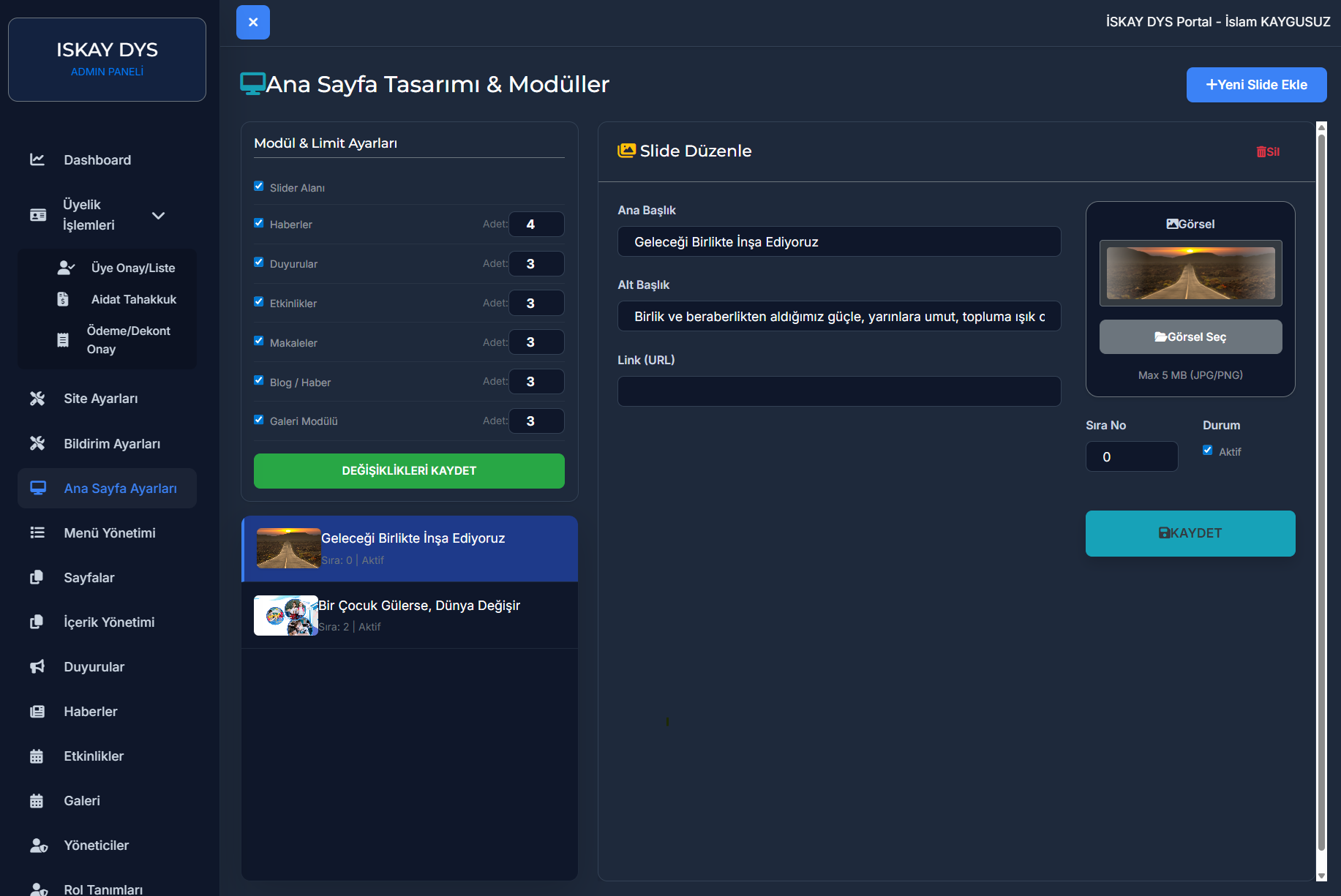
Task: Uncheck the Slider Alanı checkbox
Action: pyautogui.click(x=259, y=187)
